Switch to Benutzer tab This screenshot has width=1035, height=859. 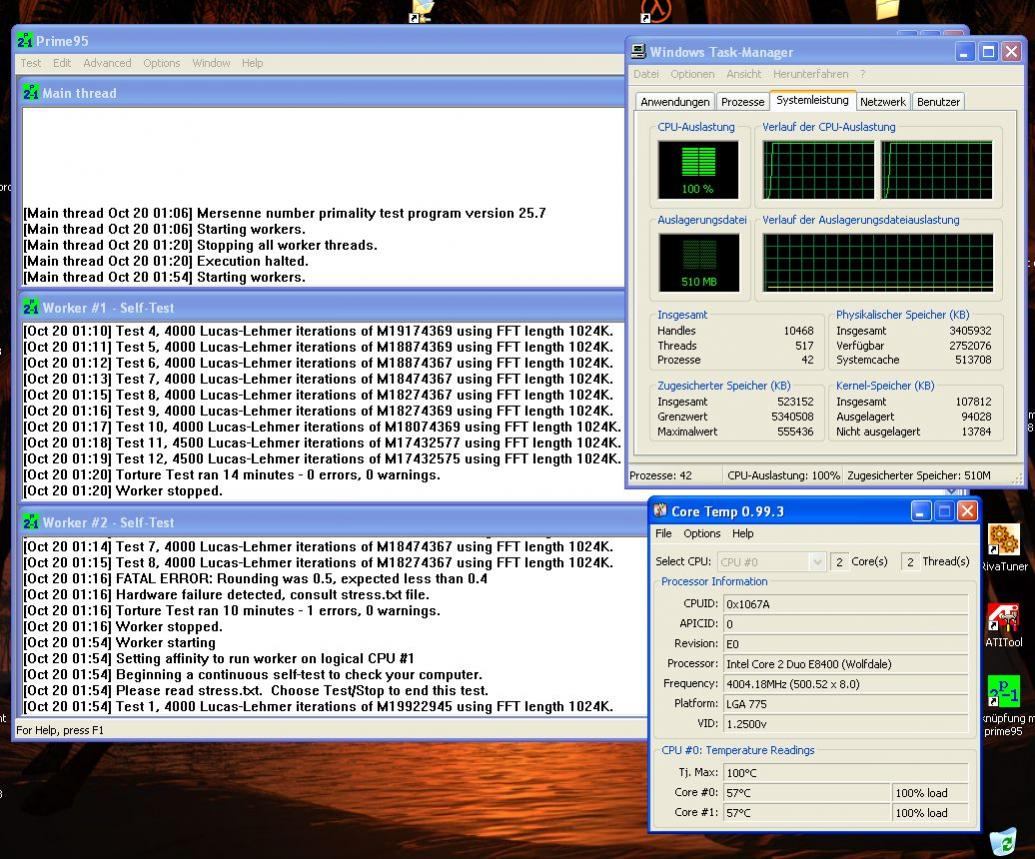pyautogui.click(x=938, y=102)
